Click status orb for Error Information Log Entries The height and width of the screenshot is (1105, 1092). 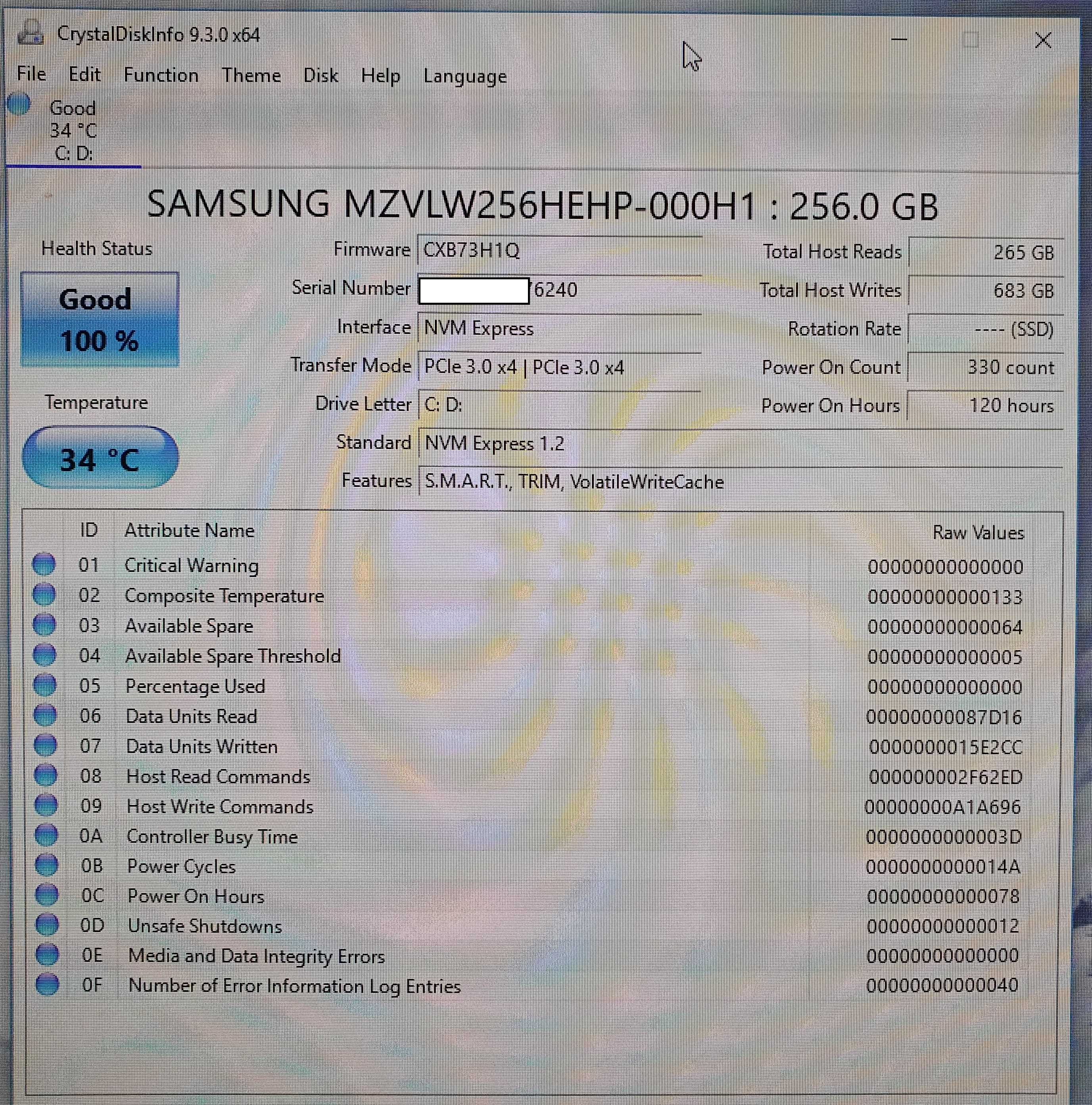(x=48, y=984)
